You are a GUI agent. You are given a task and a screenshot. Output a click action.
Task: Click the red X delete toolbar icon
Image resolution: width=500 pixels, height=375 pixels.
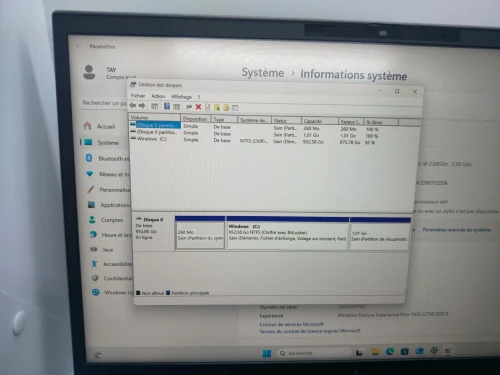(198, 107)
